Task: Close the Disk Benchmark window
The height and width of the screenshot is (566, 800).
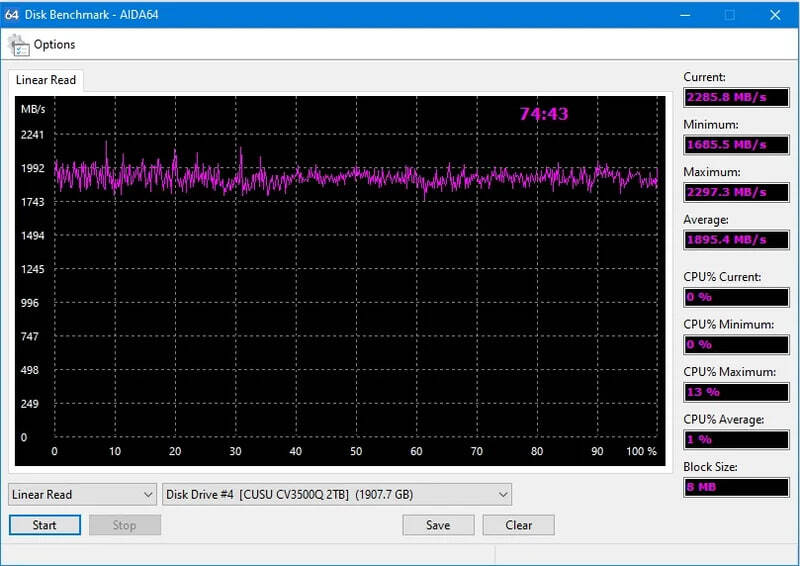Action: tap(775, 14)
